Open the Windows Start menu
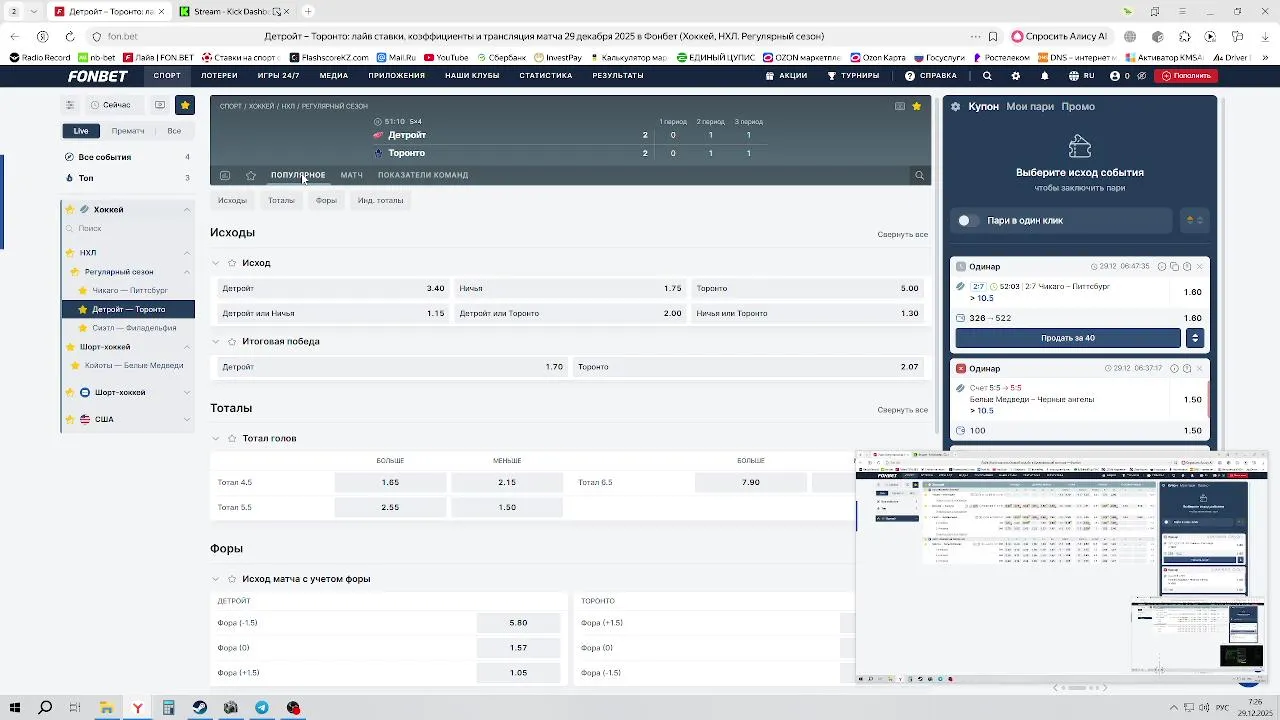 [x=15, y=708]
